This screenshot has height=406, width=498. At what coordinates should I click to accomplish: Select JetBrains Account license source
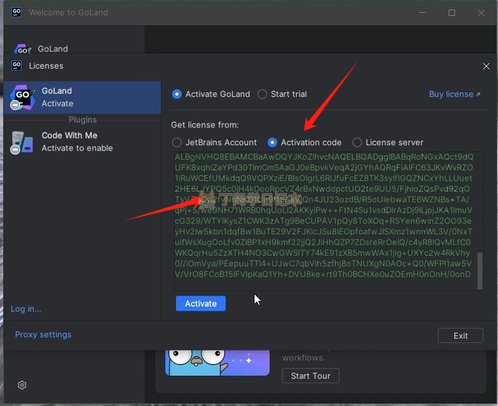click(177, 143)
